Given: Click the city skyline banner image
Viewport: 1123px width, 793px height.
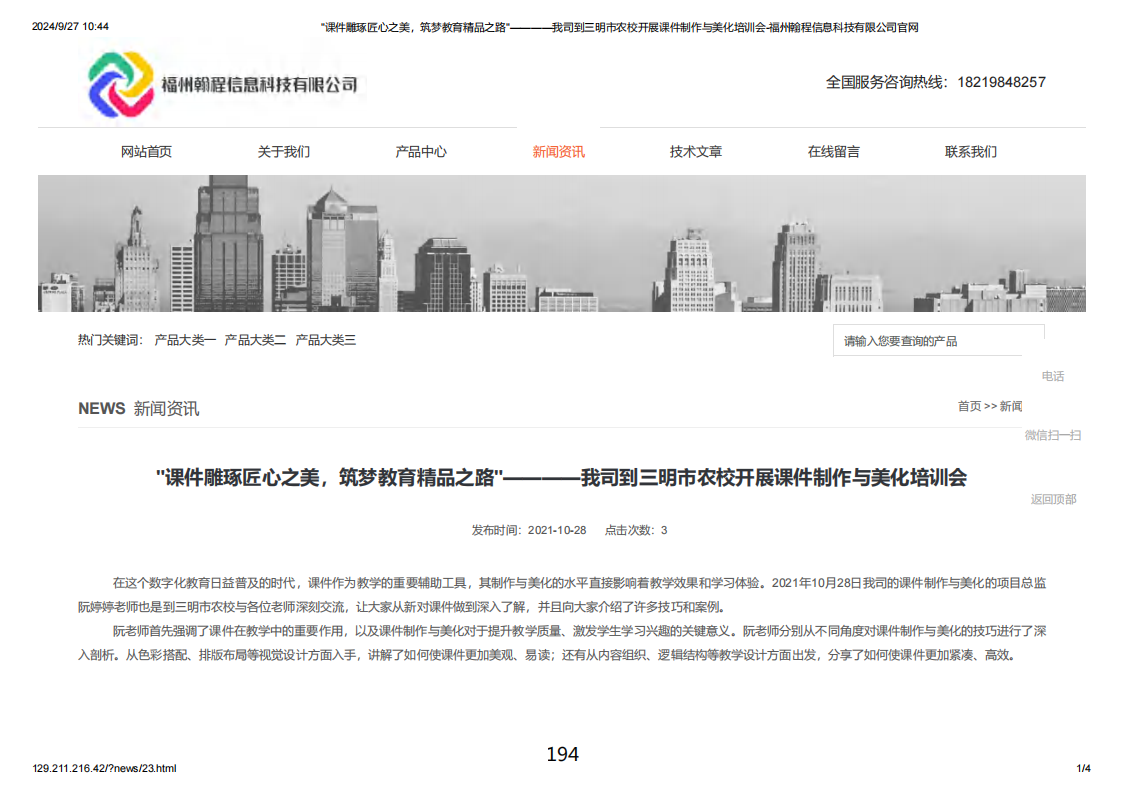Looking at the screenshot, I should pos(562,244).
